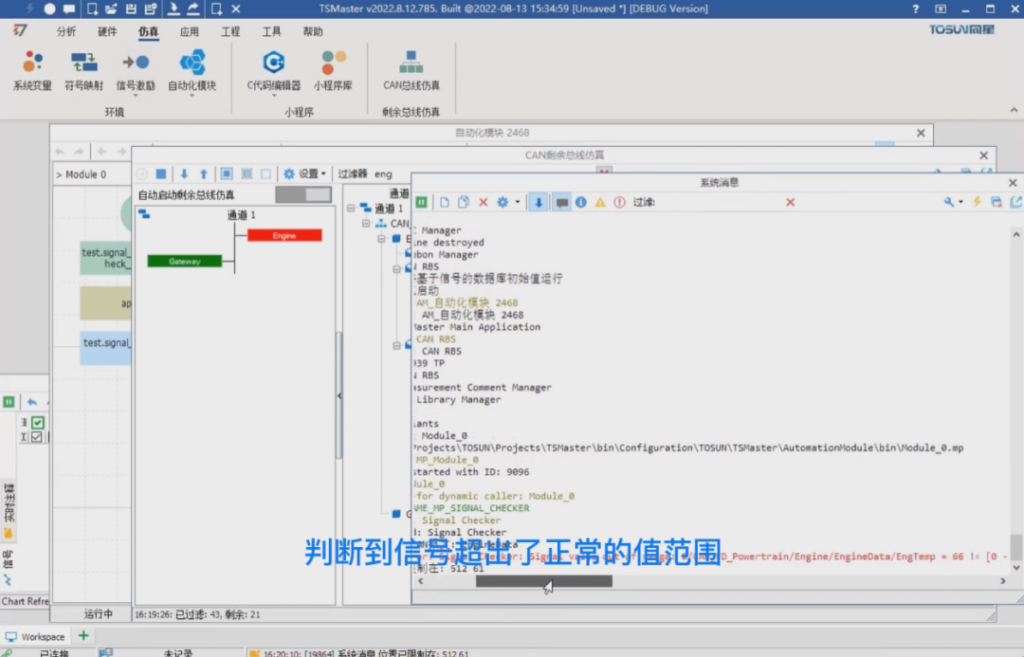Click green pause icon in bottom-left panel
This screenshot has width=1024, height=657.
coord(9,402)
